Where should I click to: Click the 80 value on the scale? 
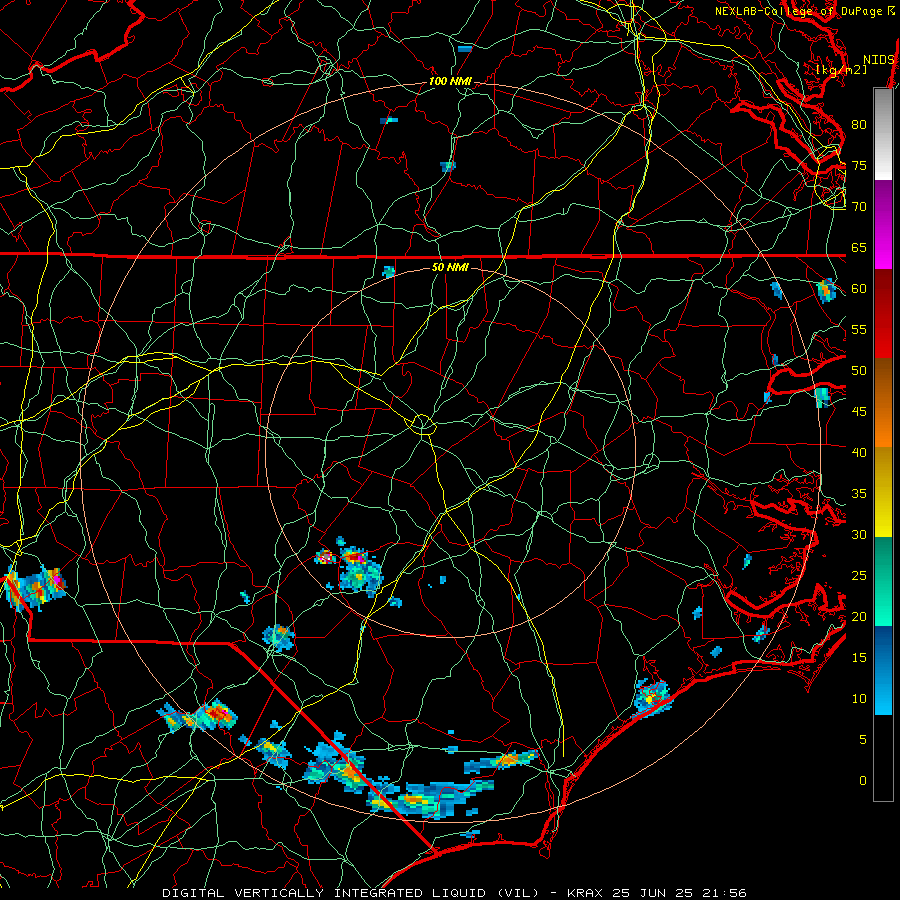859,125
